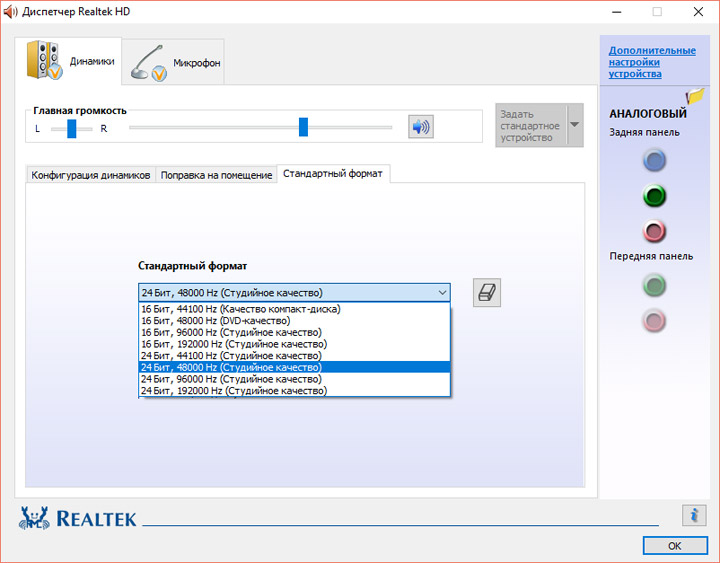This screenshot has width=720, height=563.
Task: Click the Главная громкость label
Action: 80,111
